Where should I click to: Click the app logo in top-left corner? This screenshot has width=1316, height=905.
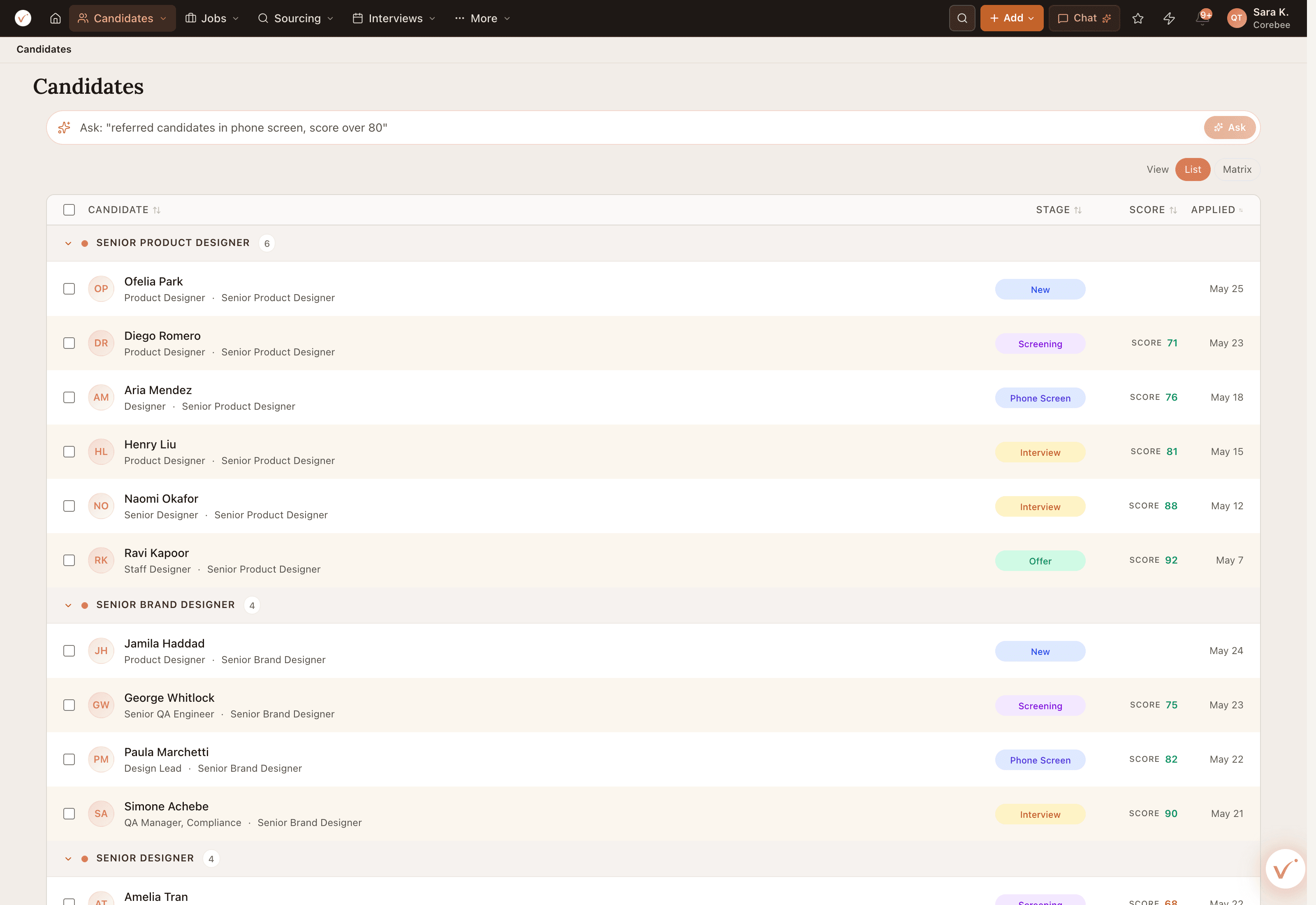point(23,18)
